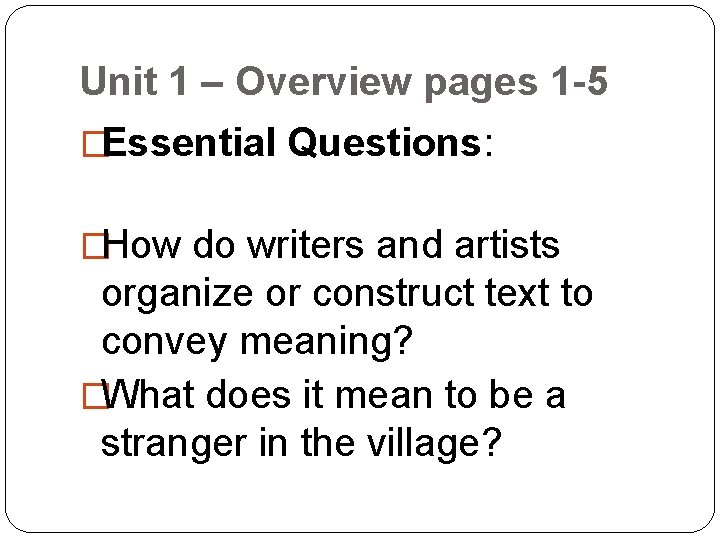Click the line 'stranger in the village?'
The width and height of the screenshot is (720, 540).
[x=301, y=444]
